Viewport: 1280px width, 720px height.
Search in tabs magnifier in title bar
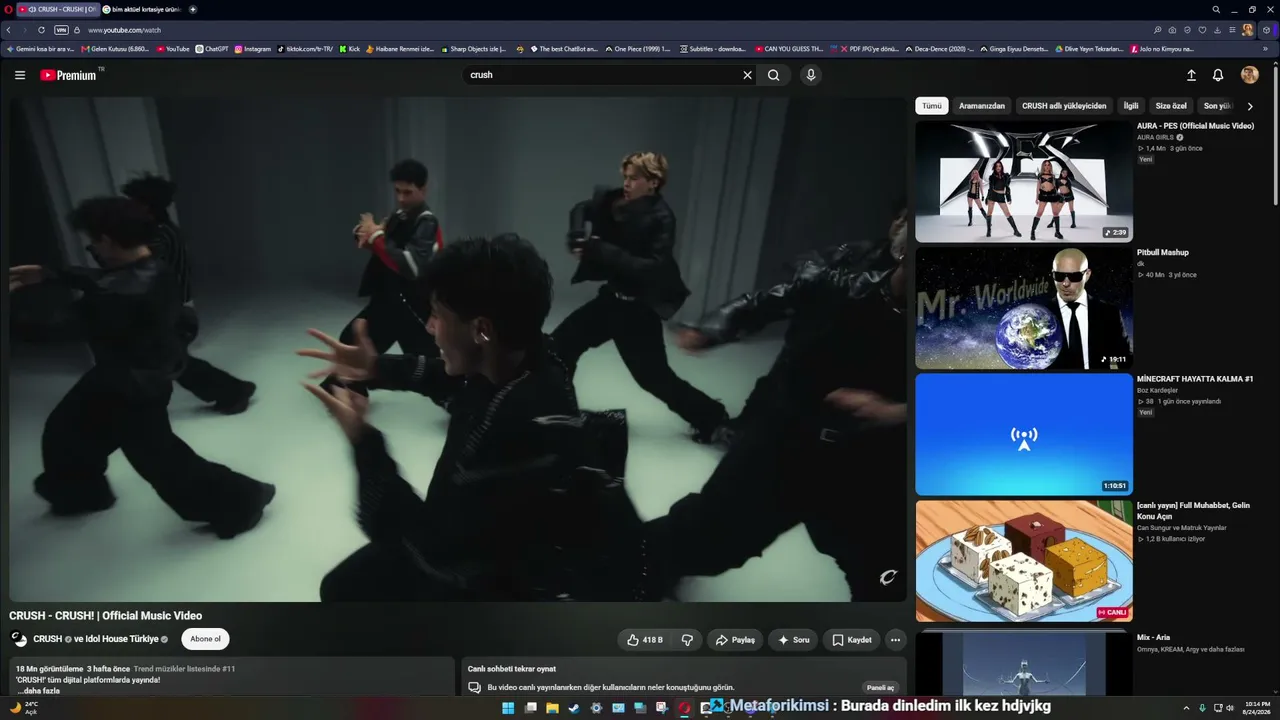(x=1216, y=9)
